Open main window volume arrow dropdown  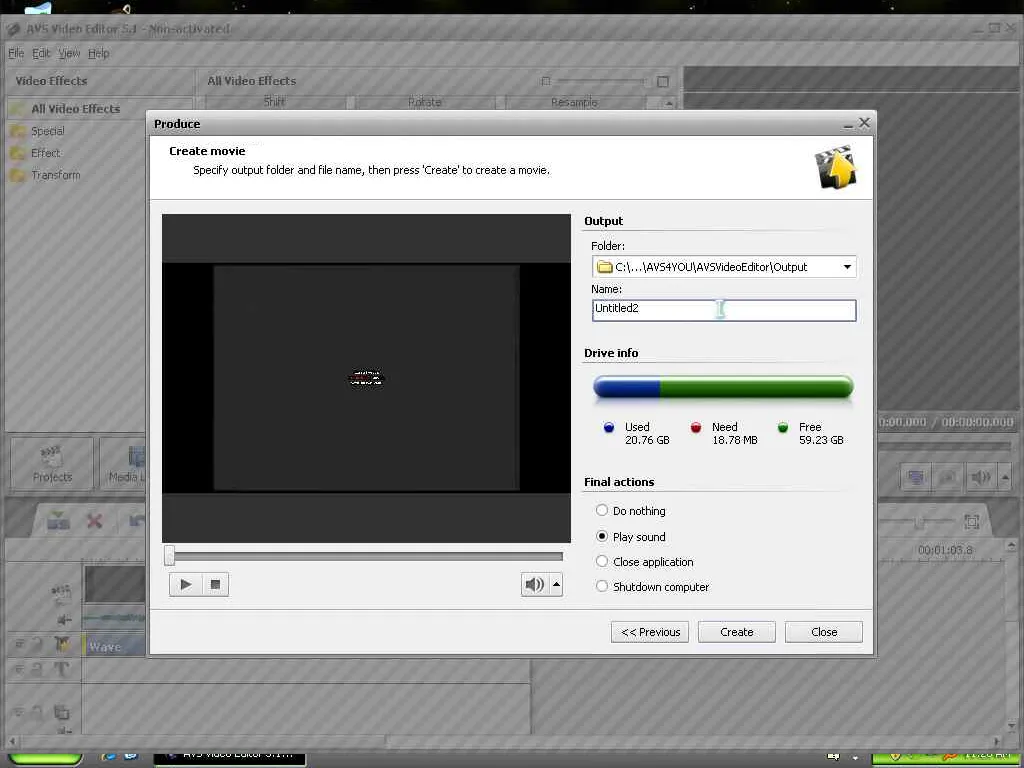pos(1004,477)
